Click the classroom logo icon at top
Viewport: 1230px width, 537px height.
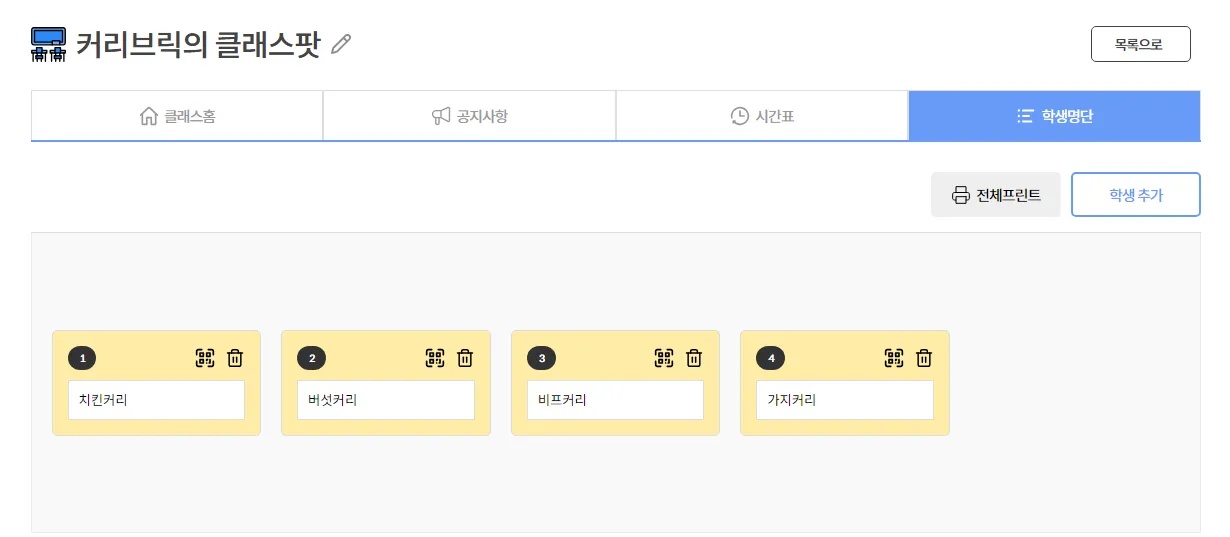(x=49, y=45)
